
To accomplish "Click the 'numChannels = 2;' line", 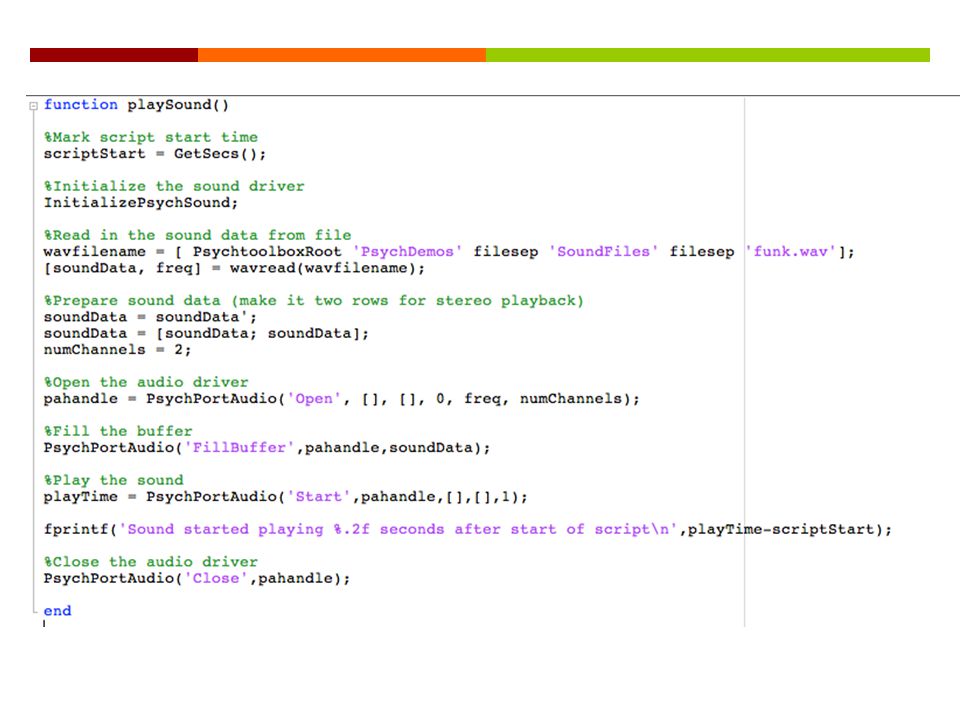I will click(118, 350).
